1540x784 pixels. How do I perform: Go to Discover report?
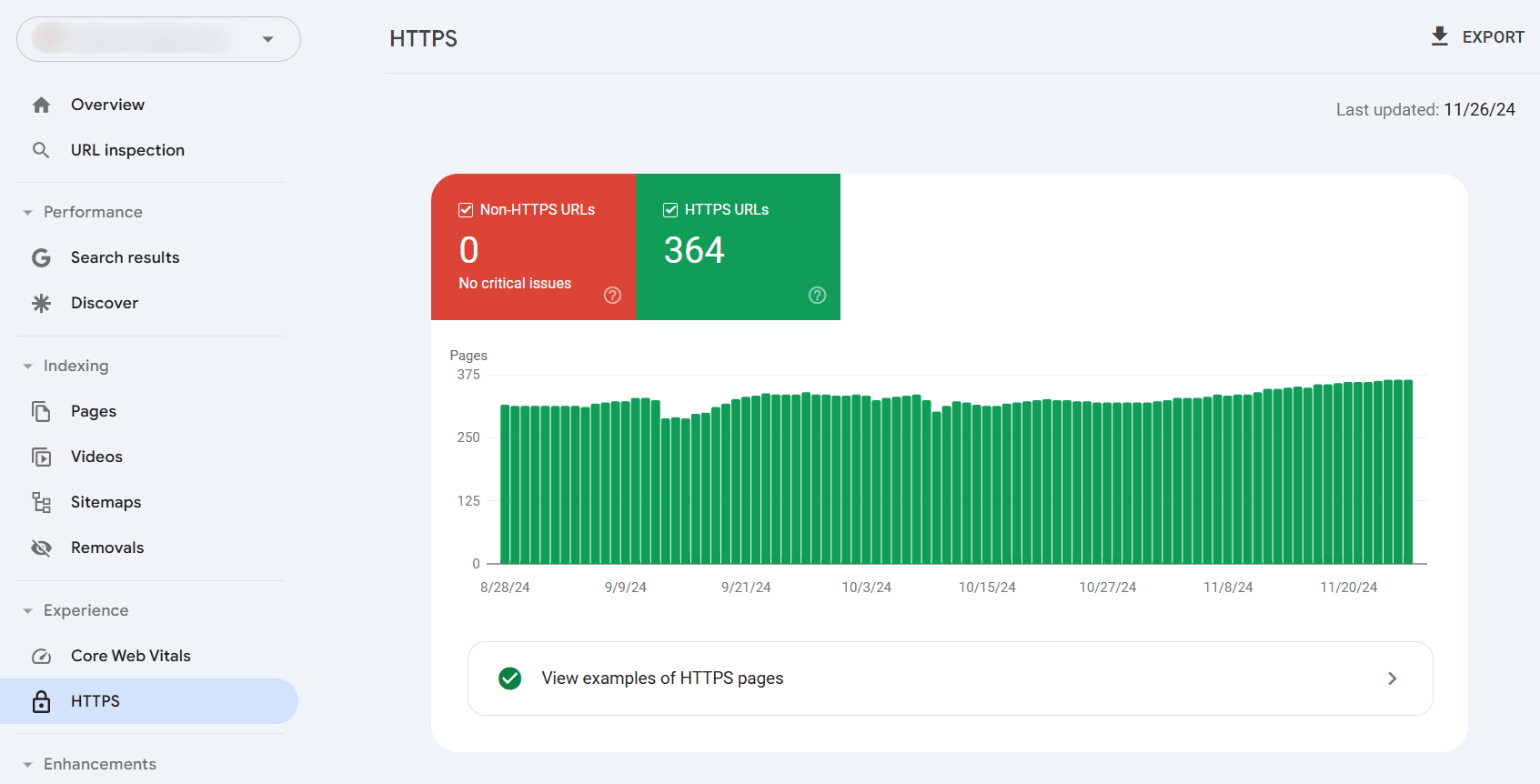149,303
